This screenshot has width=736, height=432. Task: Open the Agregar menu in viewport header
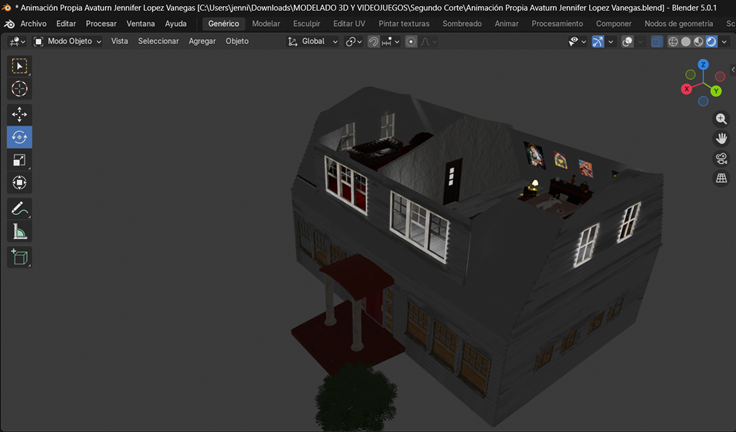pyautogui.click(x=202, y=42)
